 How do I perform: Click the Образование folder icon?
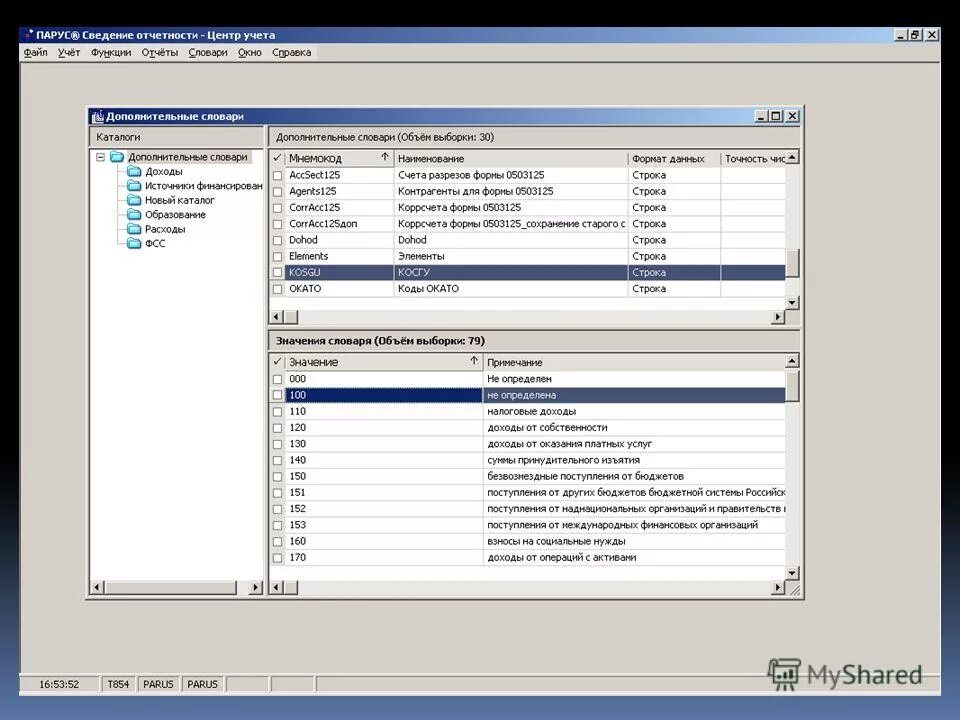[134, 214]
